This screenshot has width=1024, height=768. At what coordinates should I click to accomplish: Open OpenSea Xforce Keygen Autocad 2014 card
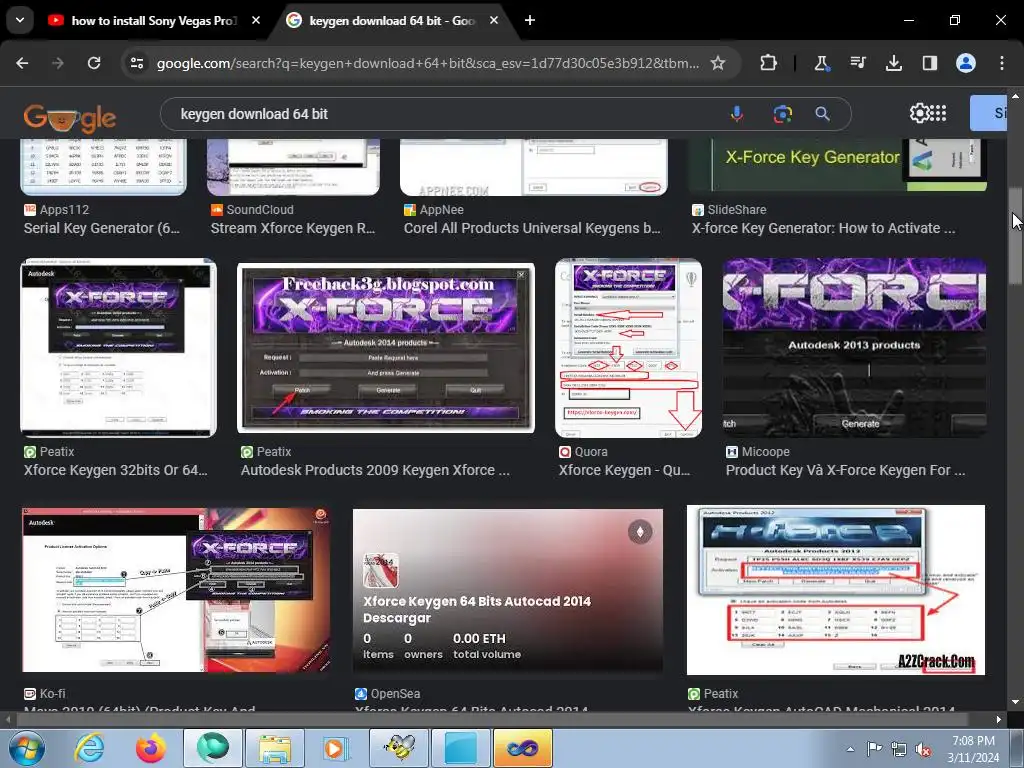coord(507,591)
